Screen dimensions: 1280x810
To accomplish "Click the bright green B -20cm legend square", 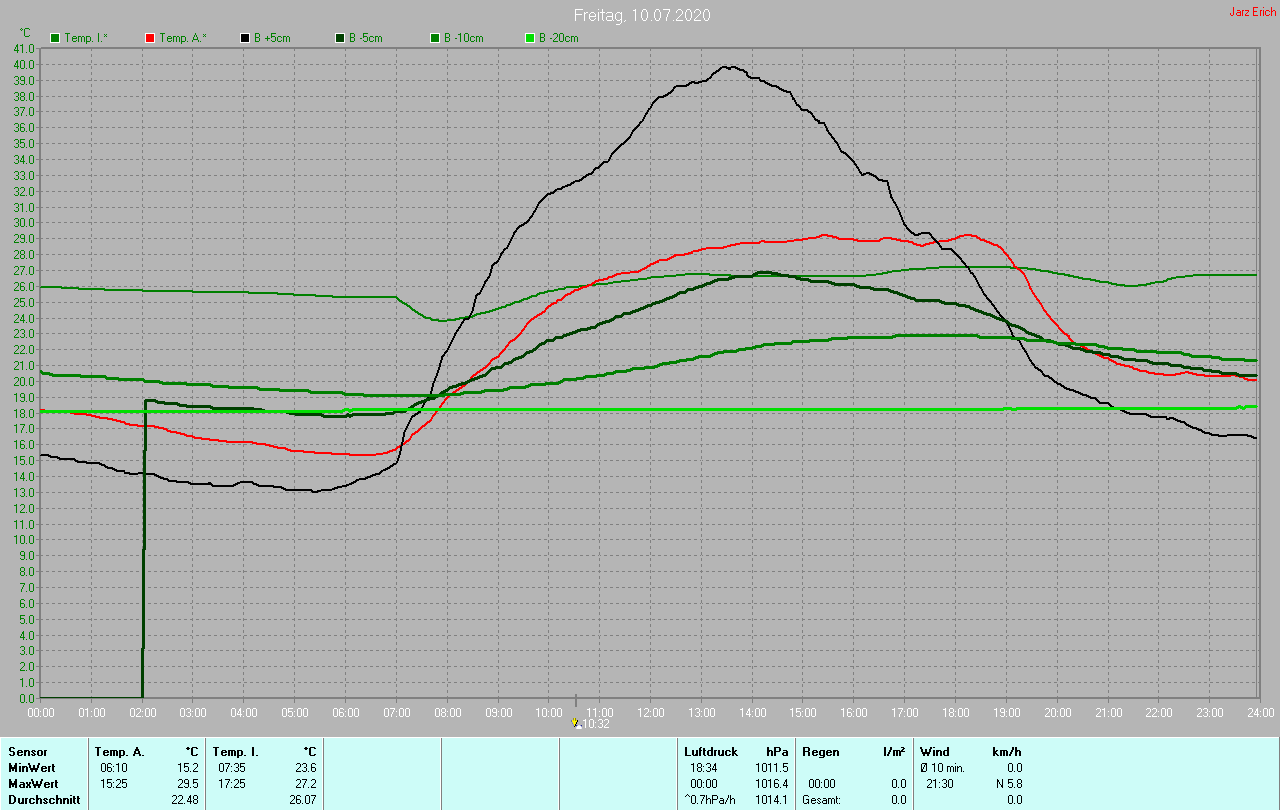I will point(530,38).
